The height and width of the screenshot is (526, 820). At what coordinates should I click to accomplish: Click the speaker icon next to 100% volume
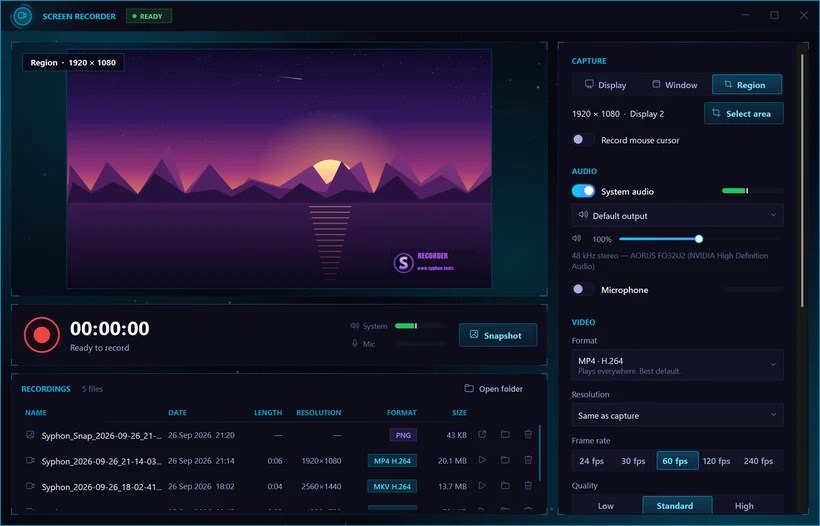(x=576, y=238)
